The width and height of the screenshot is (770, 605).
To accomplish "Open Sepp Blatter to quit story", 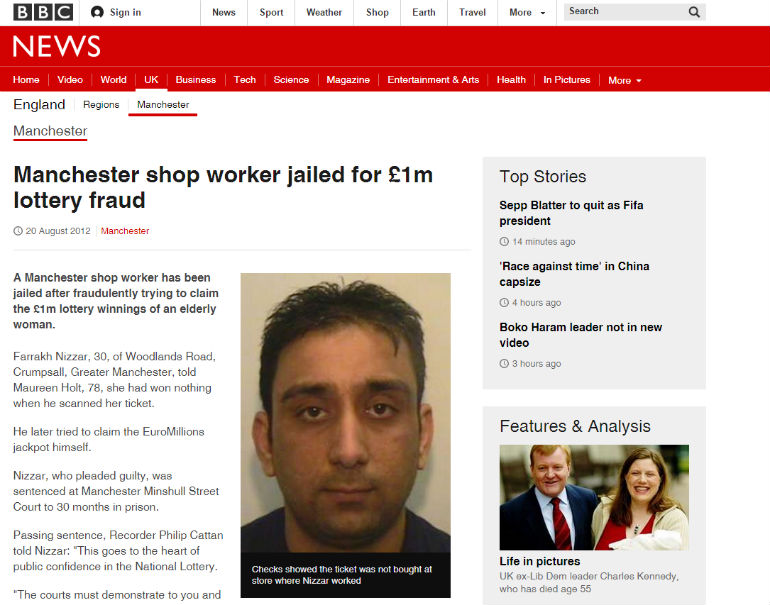I will pos(571,213).
